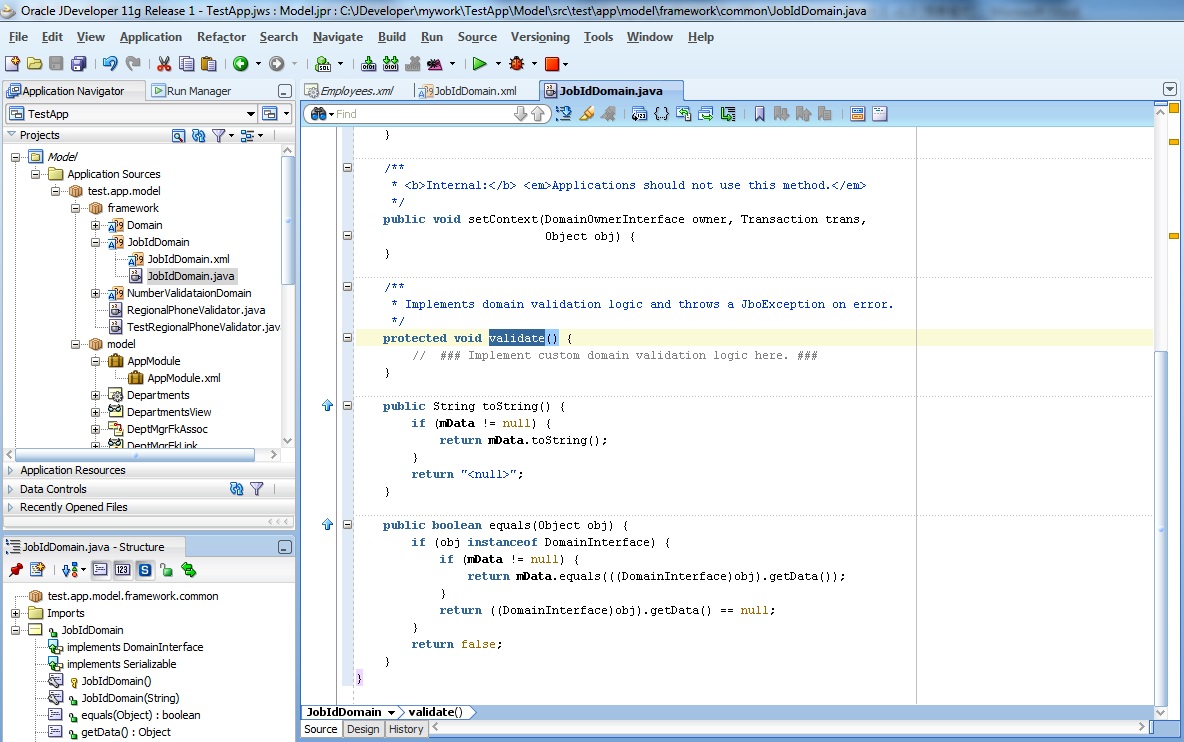Select RegionalPhoneValidator.java in the tree
Viewport: 1184px width, 742px height.
tap(196, 310)
